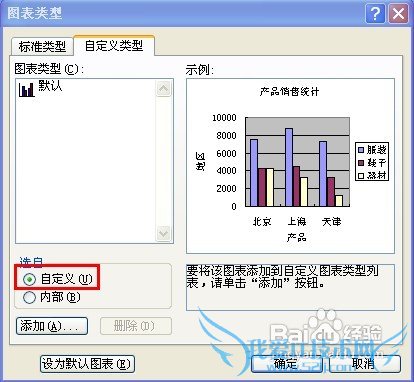Click the blue legend swatch in preview

pyautogui.click(x=360, y=150)
